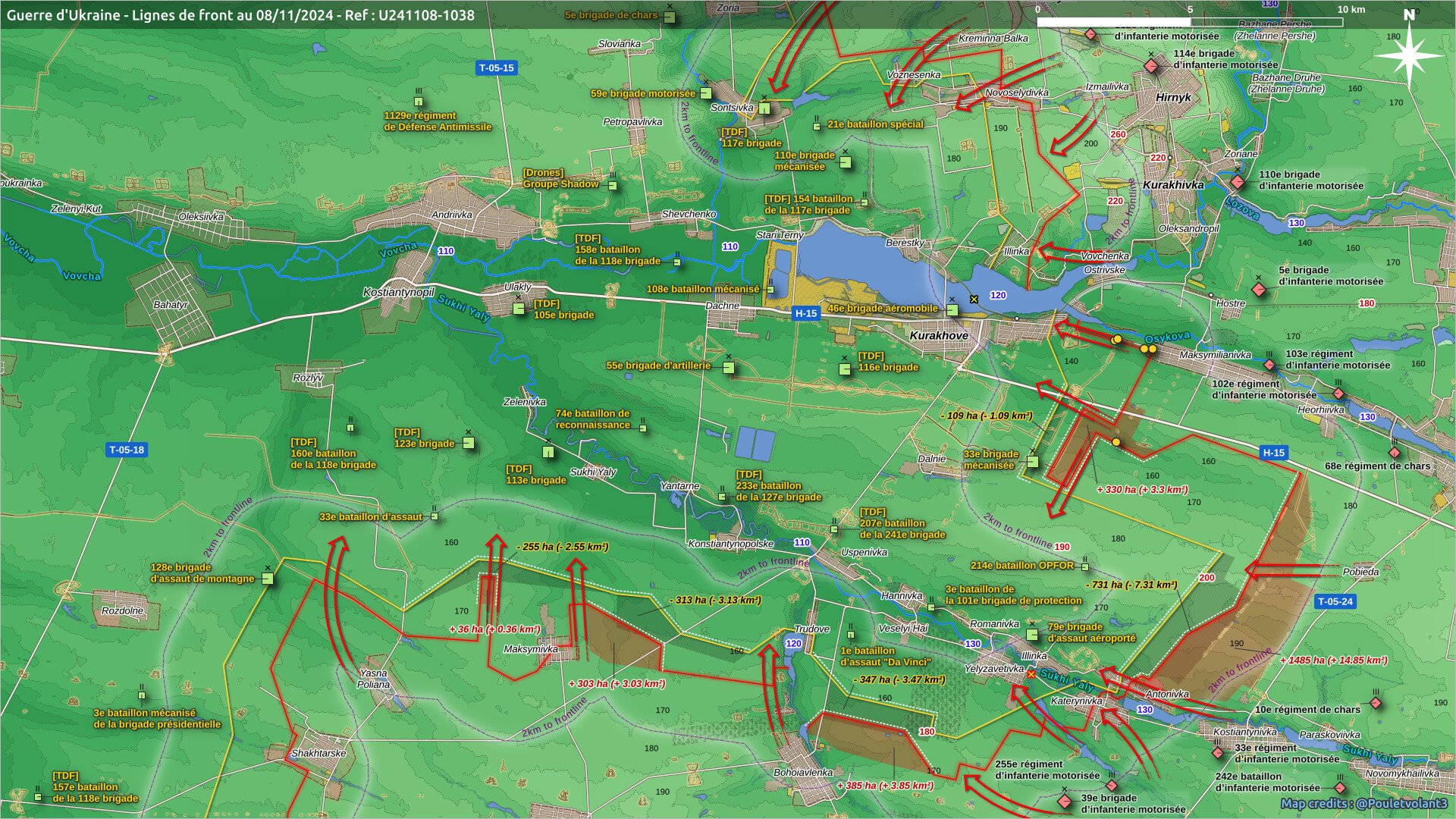Select the 1e bataillon Da Vinci marker

coord(850,635)
